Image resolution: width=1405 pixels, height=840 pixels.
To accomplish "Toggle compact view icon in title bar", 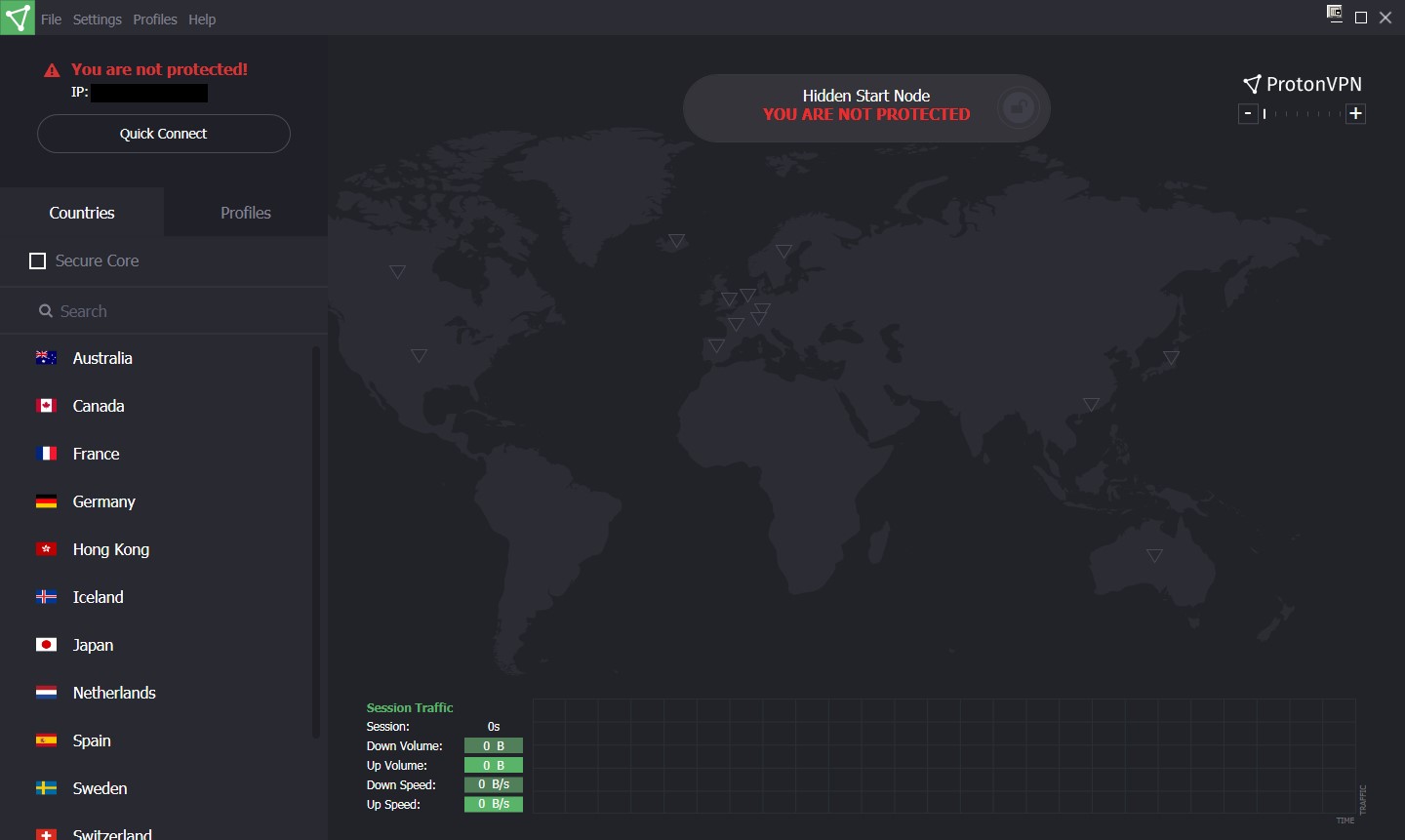I will (x=1334, y=14).
